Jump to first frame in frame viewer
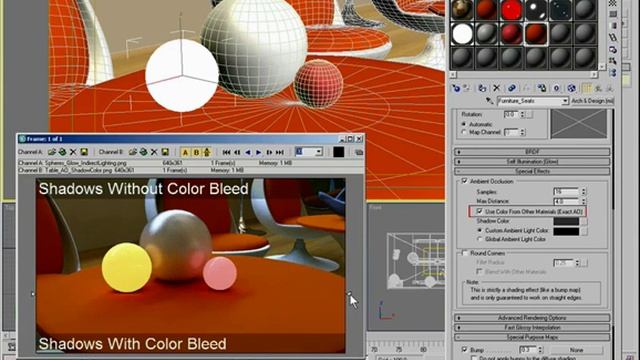Screen dimensions: 640x360 coord(227,152)
